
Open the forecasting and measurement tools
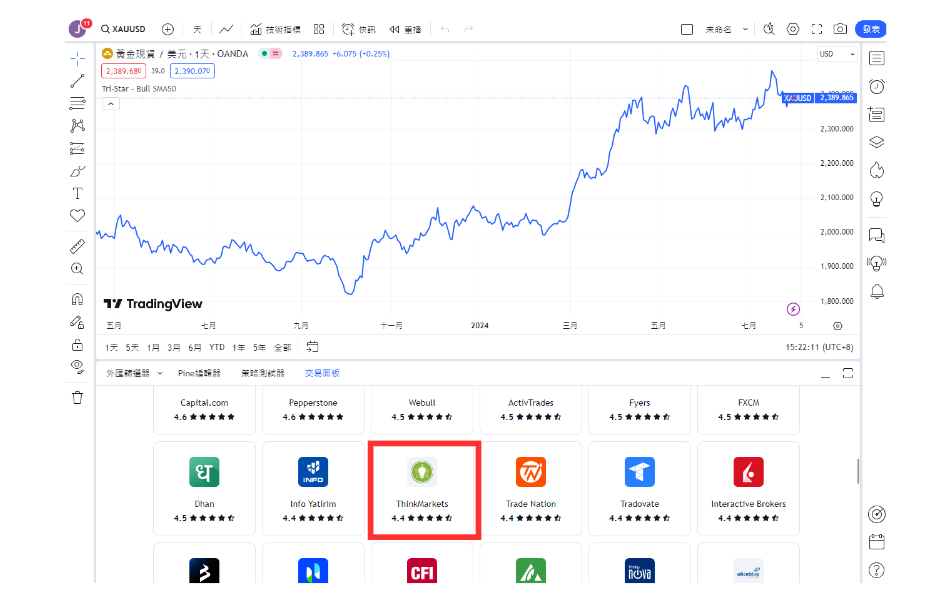pyautogui.click(x=77, y=148)
